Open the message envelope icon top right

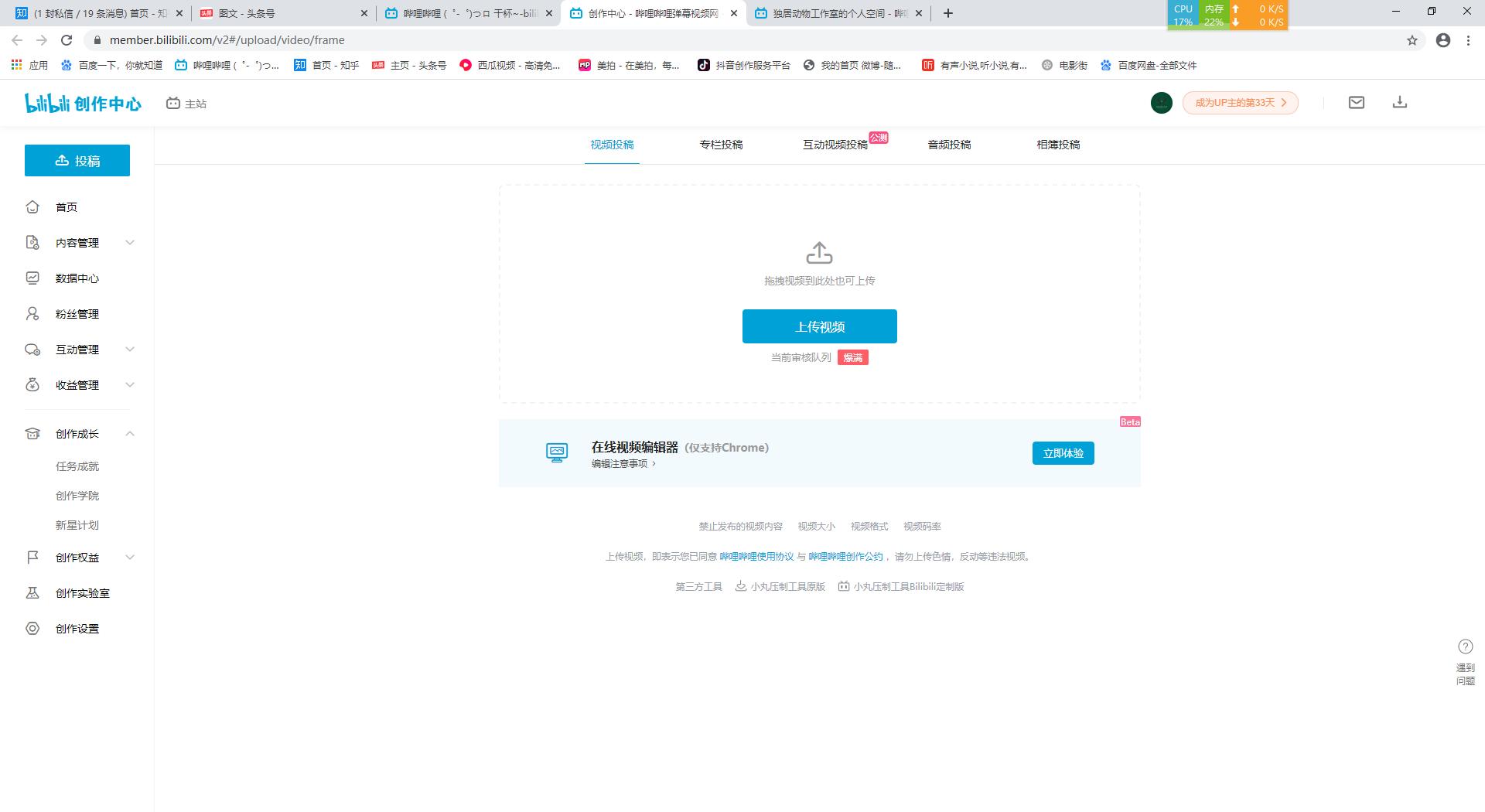[x=1356, y=102]
